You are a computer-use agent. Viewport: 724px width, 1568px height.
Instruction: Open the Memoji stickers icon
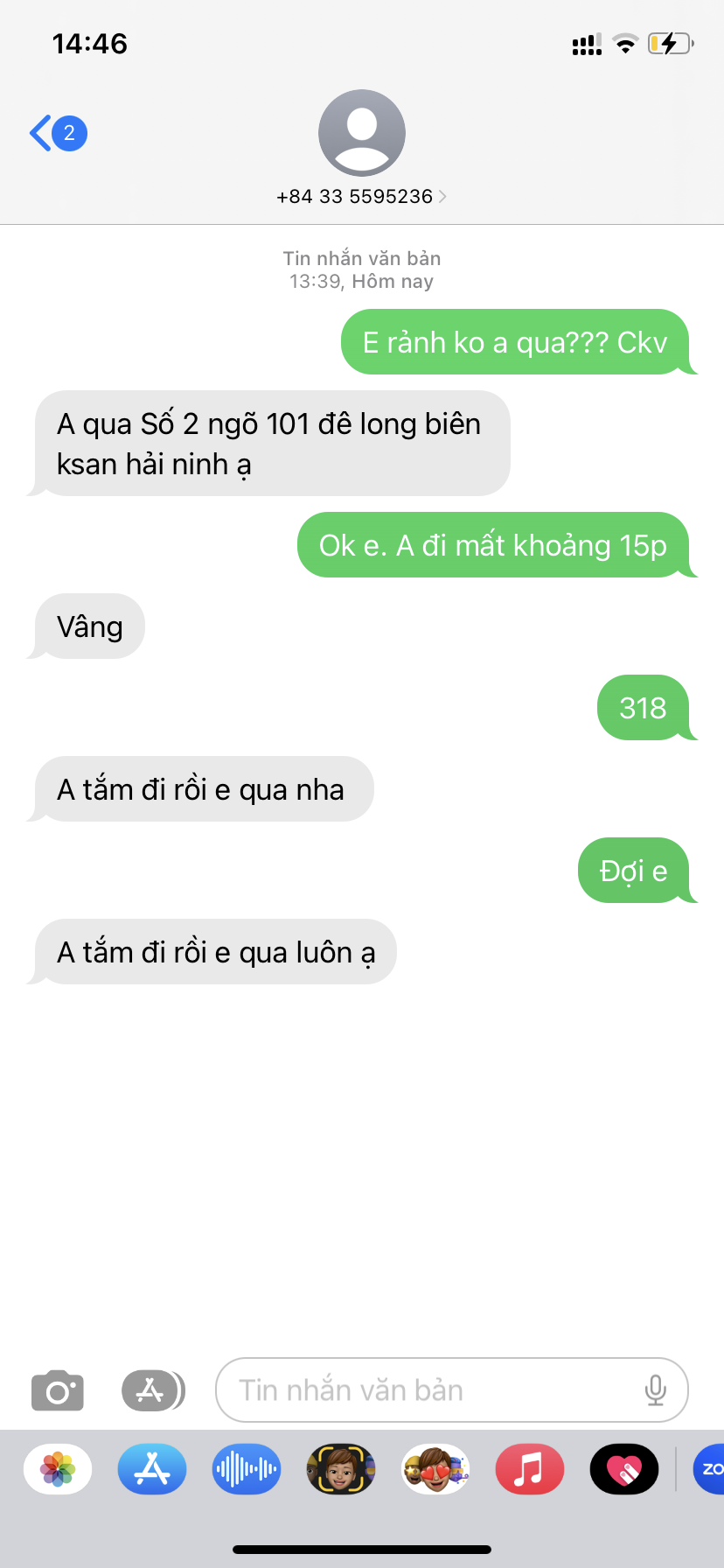tap(435, 1469)
